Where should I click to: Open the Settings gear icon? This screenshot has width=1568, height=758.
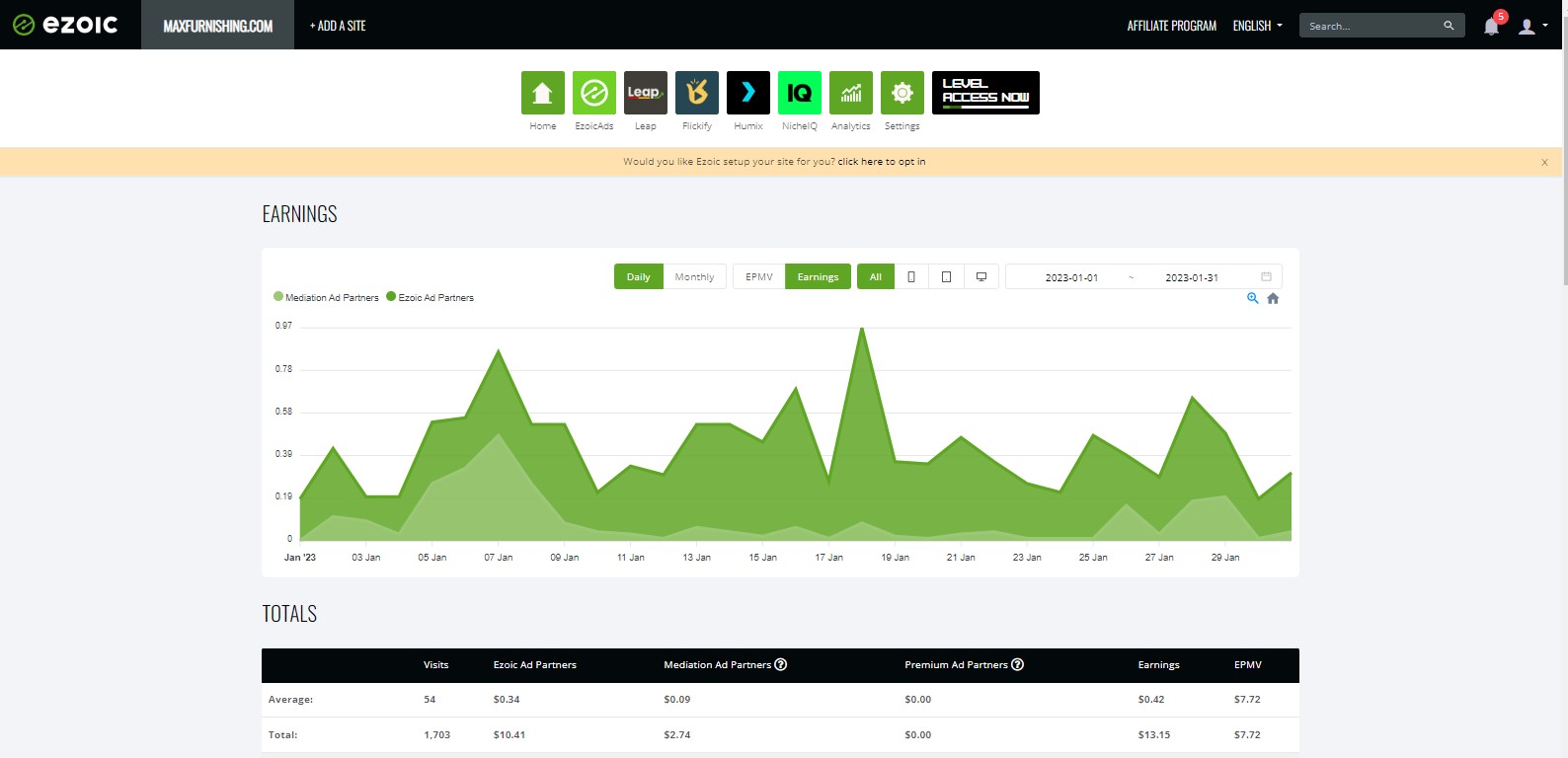pos(902,93)
